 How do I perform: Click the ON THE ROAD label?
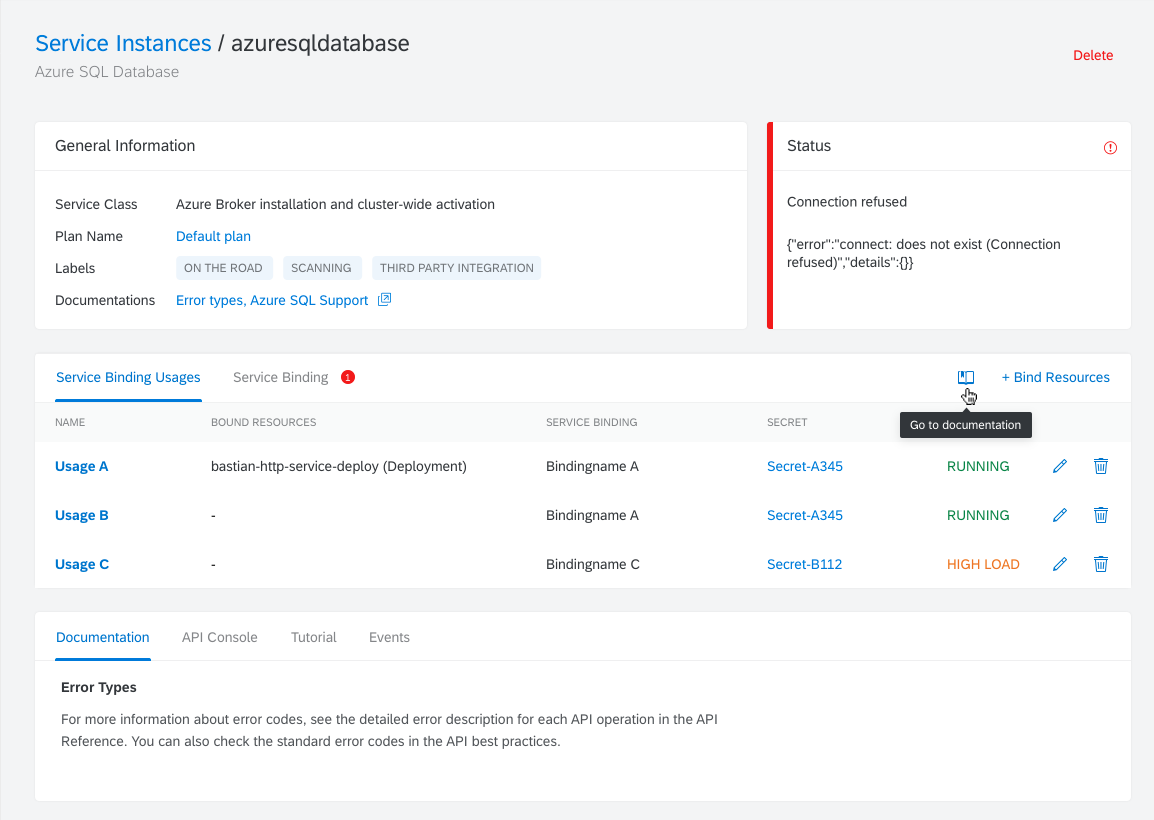point(224,268)
